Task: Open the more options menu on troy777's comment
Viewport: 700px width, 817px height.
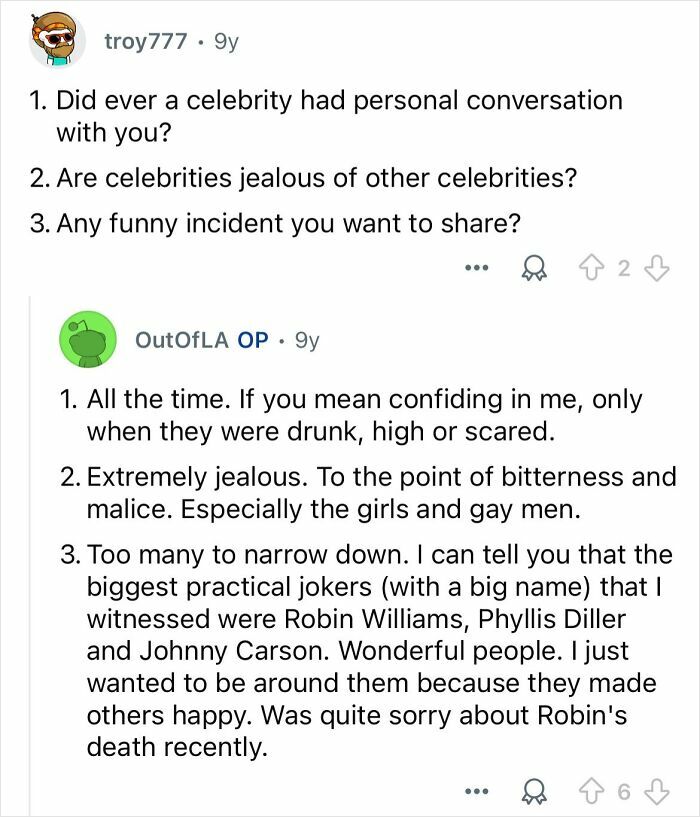Action: 478,265
